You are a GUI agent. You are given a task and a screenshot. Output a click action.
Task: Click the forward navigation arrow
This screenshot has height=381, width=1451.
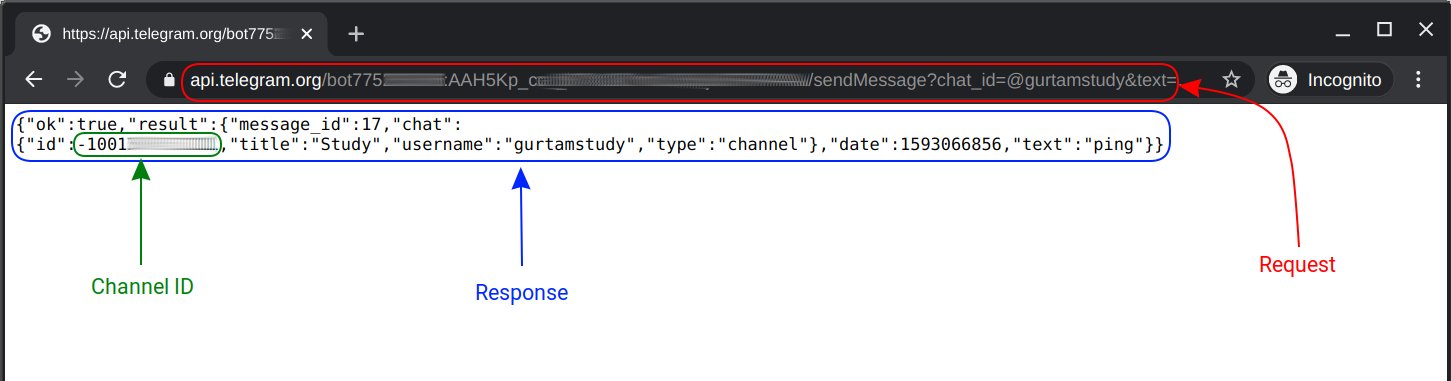pyautogui.click(x=76, y=80)
